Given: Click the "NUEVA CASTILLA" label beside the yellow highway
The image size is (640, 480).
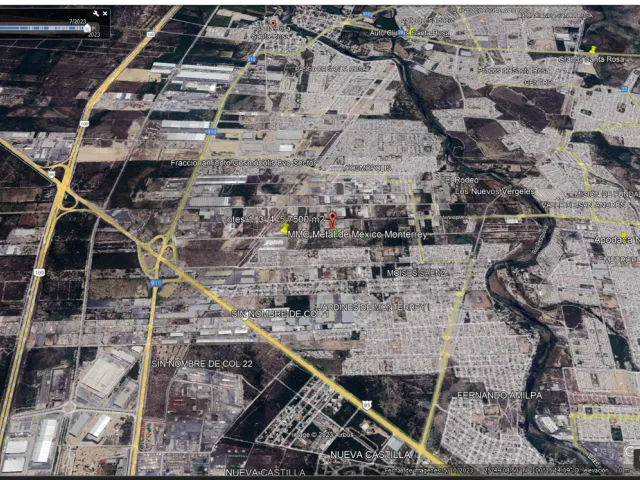Looking at the screenshot, I should pos(370,455).
